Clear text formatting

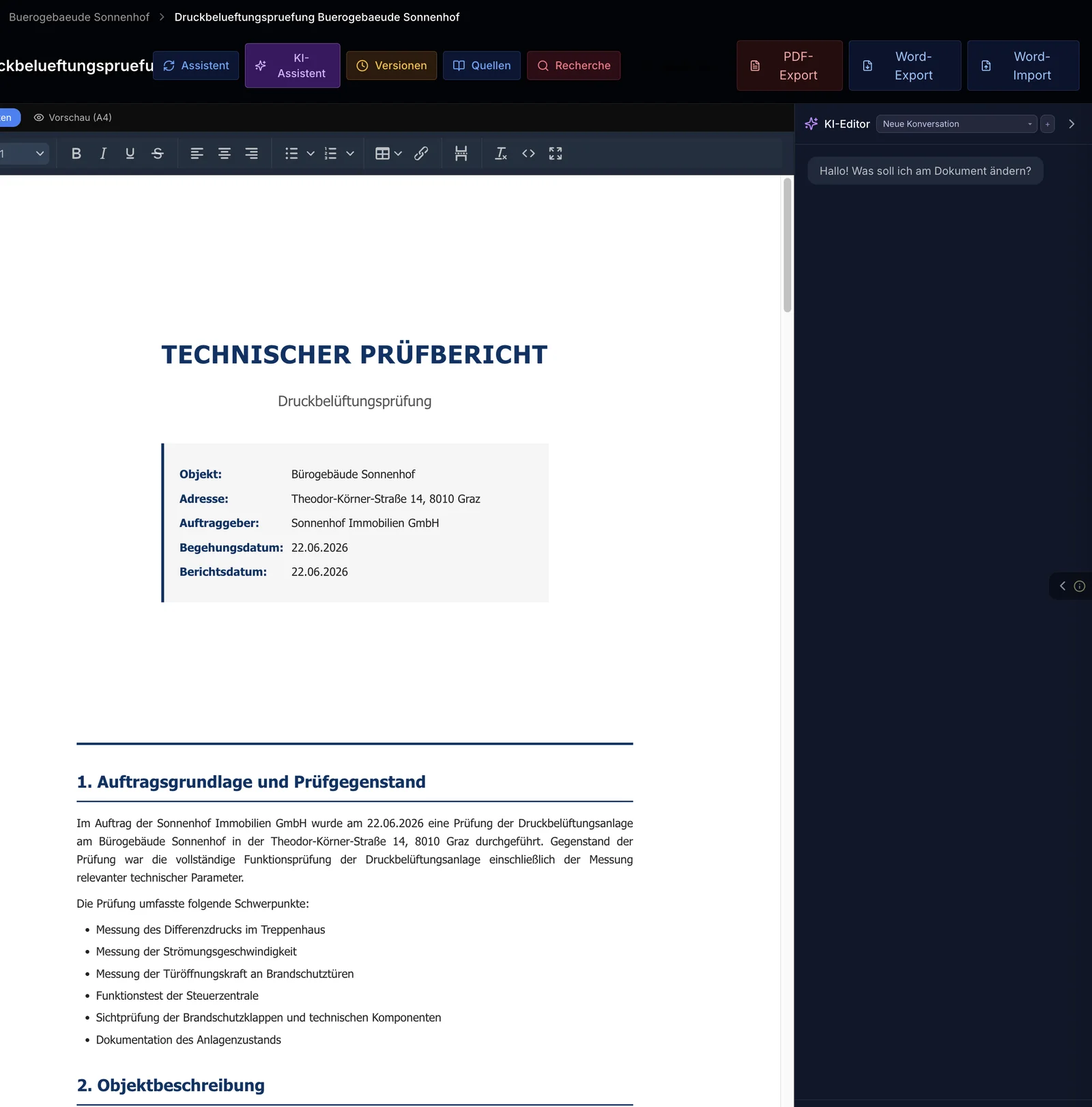(x=501, y=154)
